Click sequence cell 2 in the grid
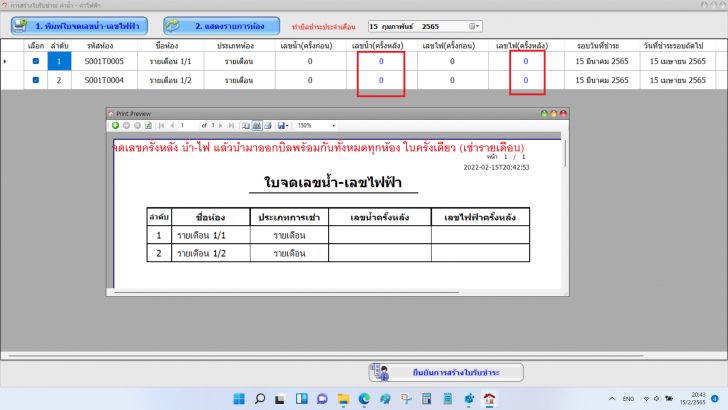Image resolution: width=728 pixels, height=410 pixels. click(x=59, y=80)
